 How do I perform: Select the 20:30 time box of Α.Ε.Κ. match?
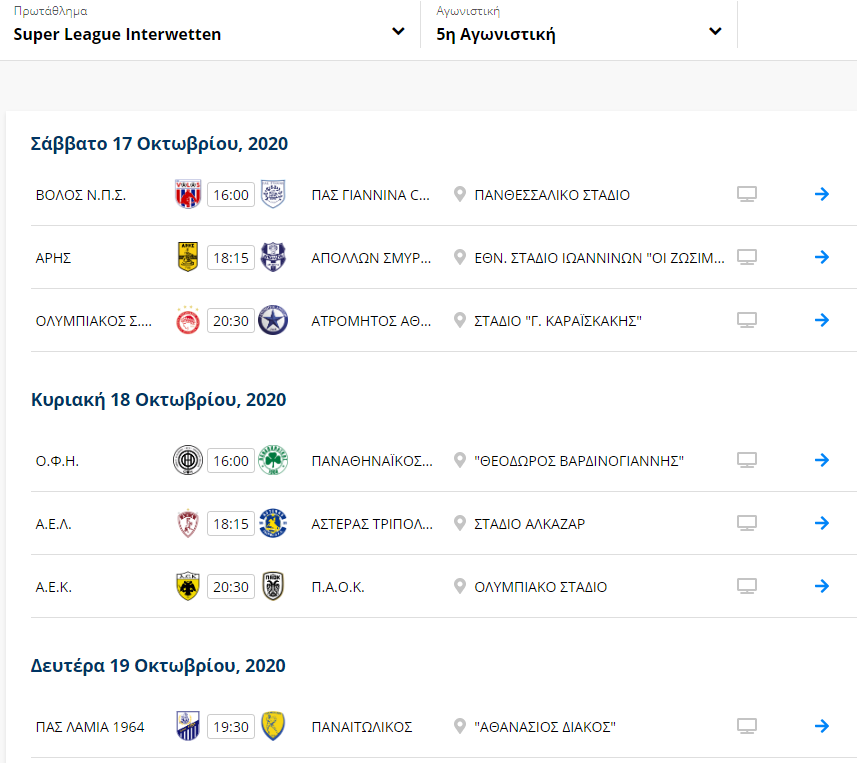click(x=231, y=586)
